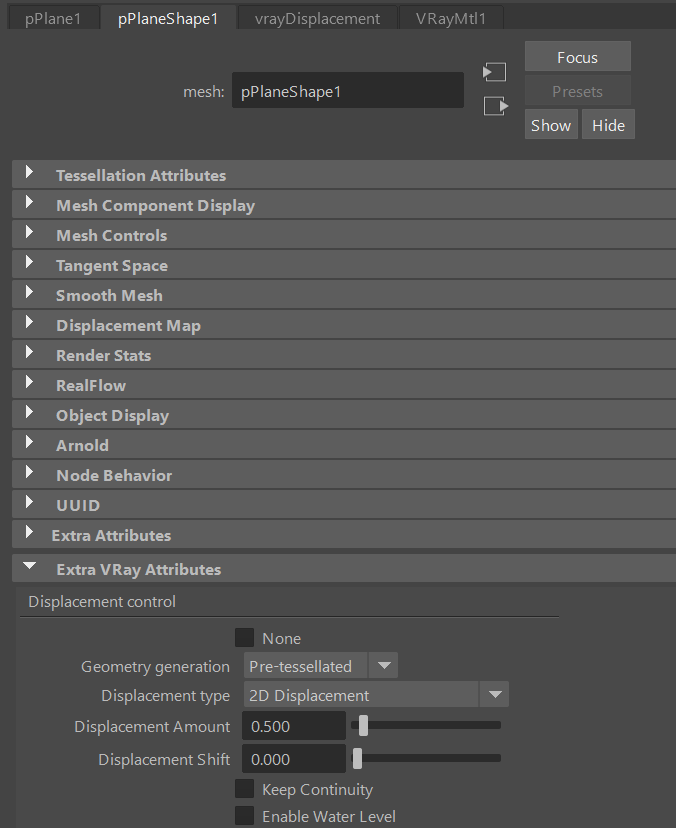Enable the Keep Continuity checkbox
Image resolution: width=676 pixels, height=828 pixels.
pyautogui.click(x=244, y=789)
